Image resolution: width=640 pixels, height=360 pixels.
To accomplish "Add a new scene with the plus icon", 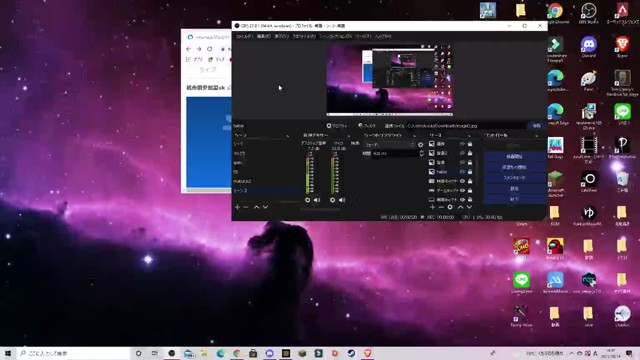I will [x=237, y=207].
